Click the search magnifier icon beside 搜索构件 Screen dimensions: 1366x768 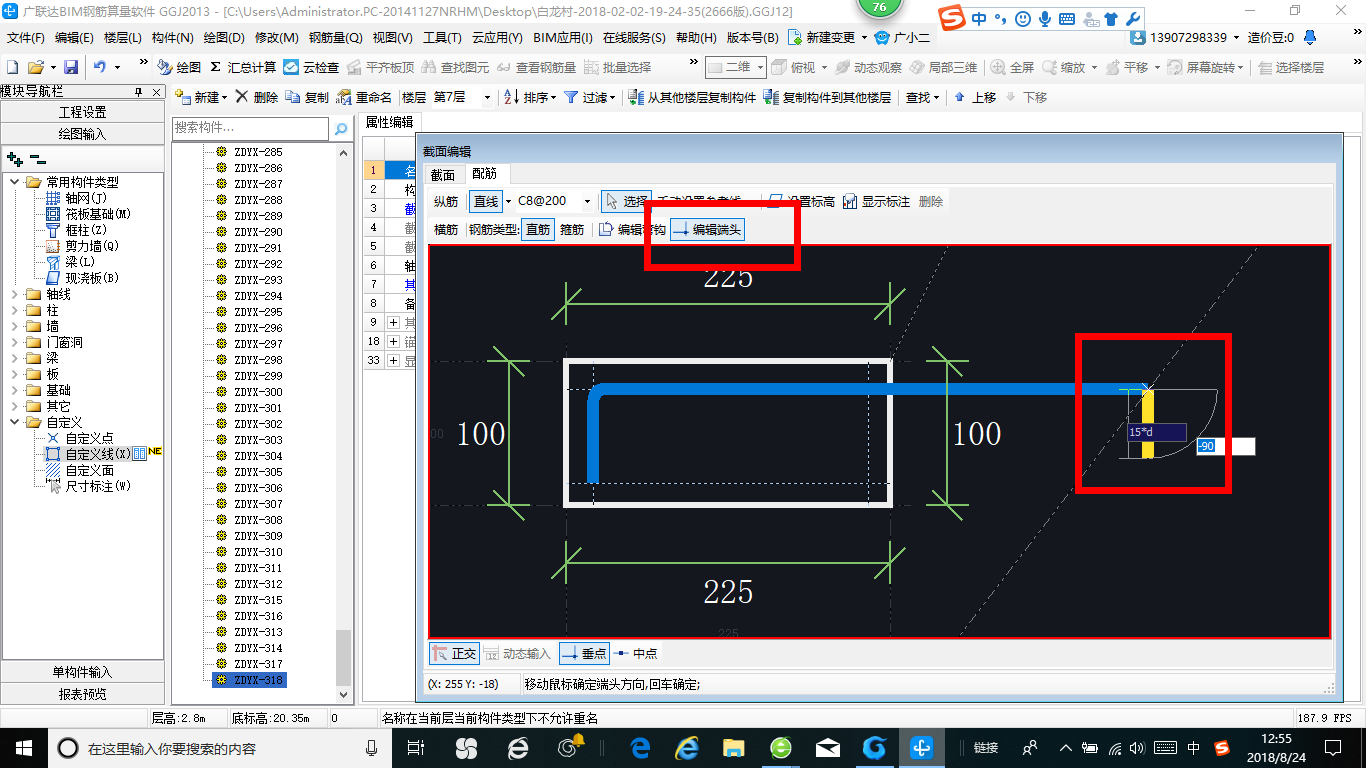[x=341, y=128]
